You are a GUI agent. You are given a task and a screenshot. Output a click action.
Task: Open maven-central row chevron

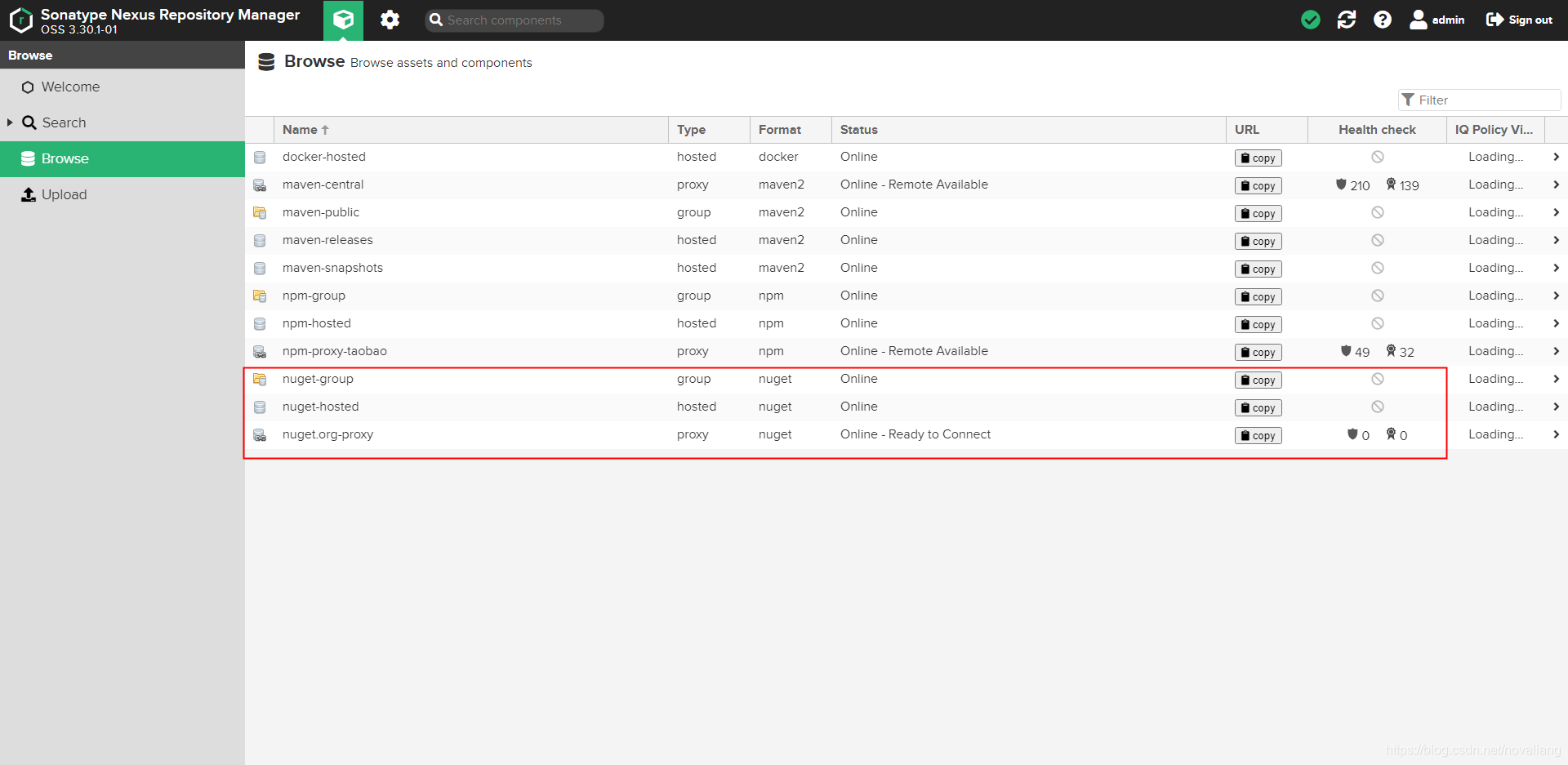pyautogui.click(x=1556, y=185)
